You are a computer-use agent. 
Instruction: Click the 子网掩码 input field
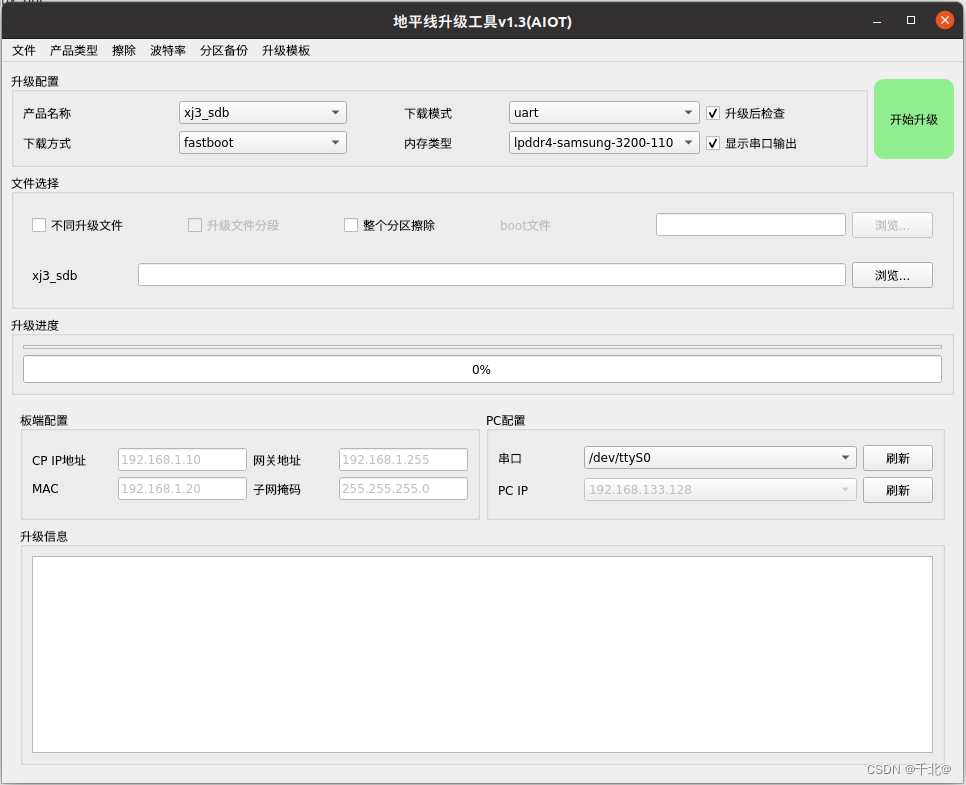pos(403,489)
